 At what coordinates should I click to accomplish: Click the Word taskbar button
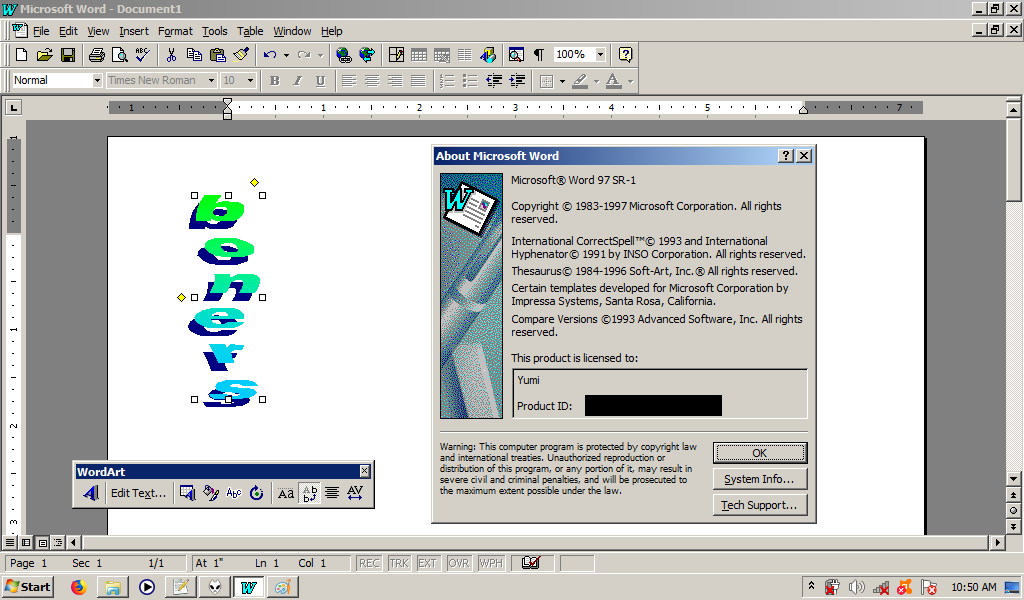[x=248, y=587]
